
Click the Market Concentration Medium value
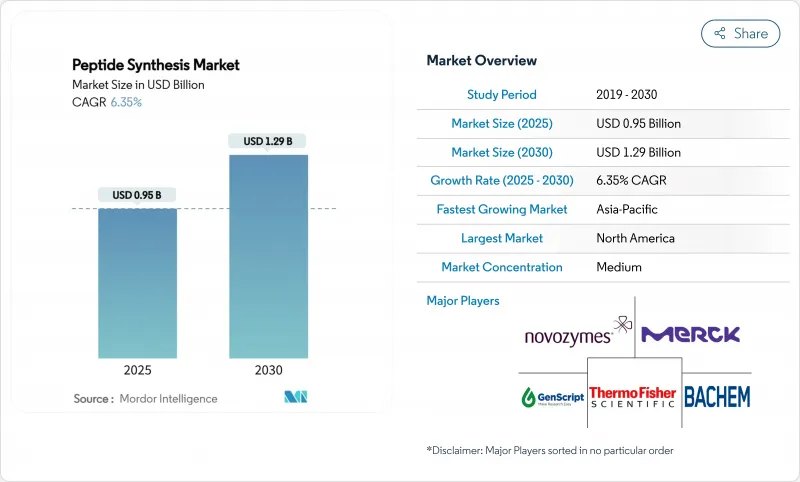pos(618,267)
